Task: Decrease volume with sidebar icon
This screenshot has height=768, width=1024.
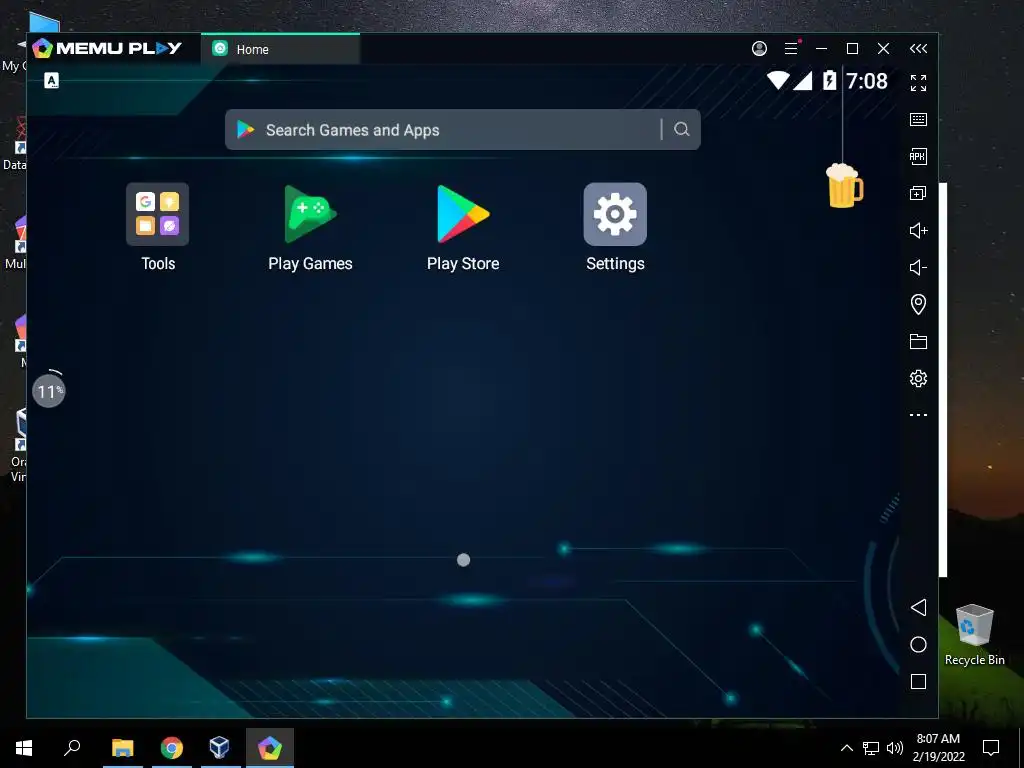Action: point(918,267)
